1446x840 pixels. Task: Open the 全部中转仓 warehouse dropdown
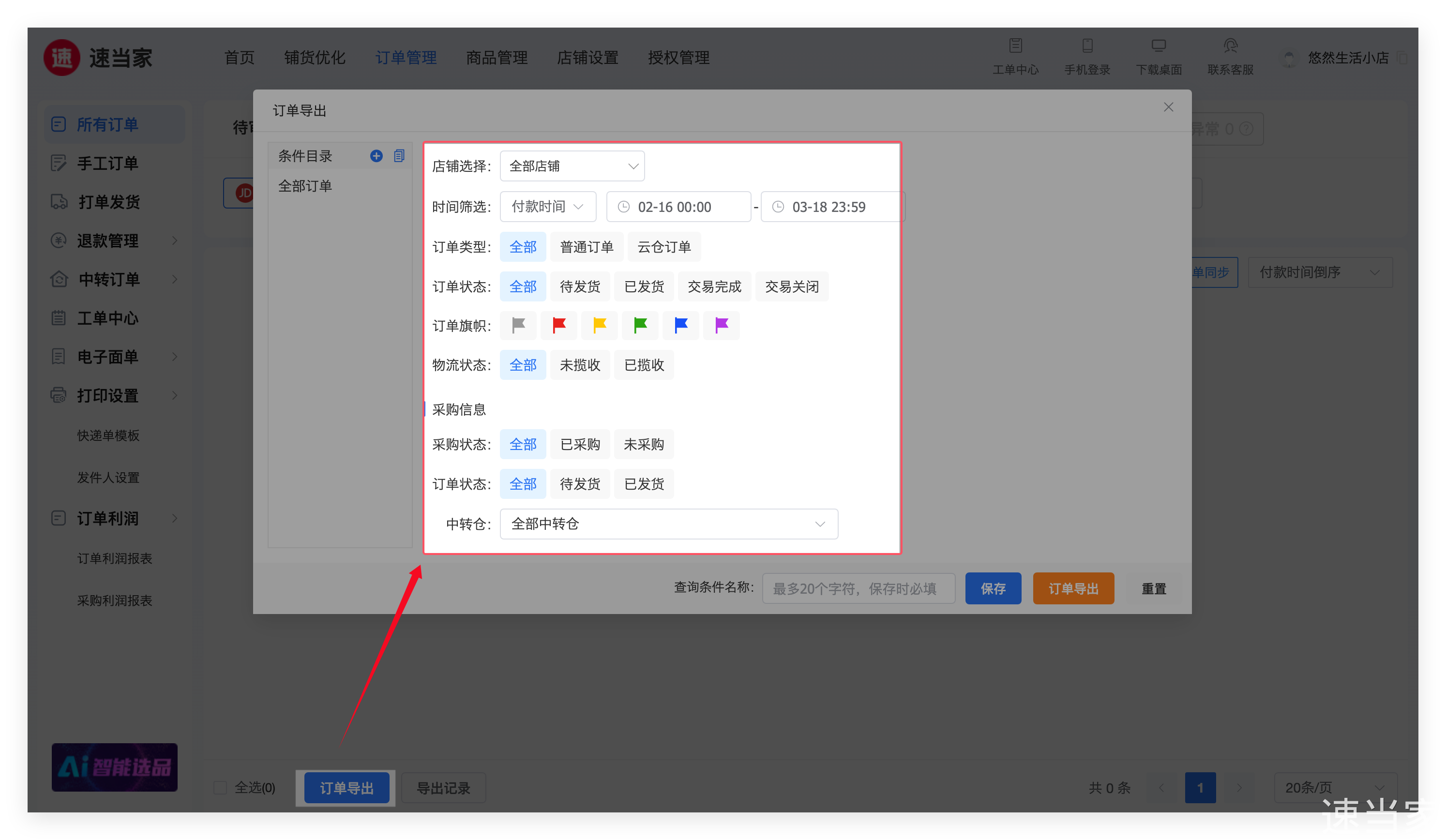point(668,524)
